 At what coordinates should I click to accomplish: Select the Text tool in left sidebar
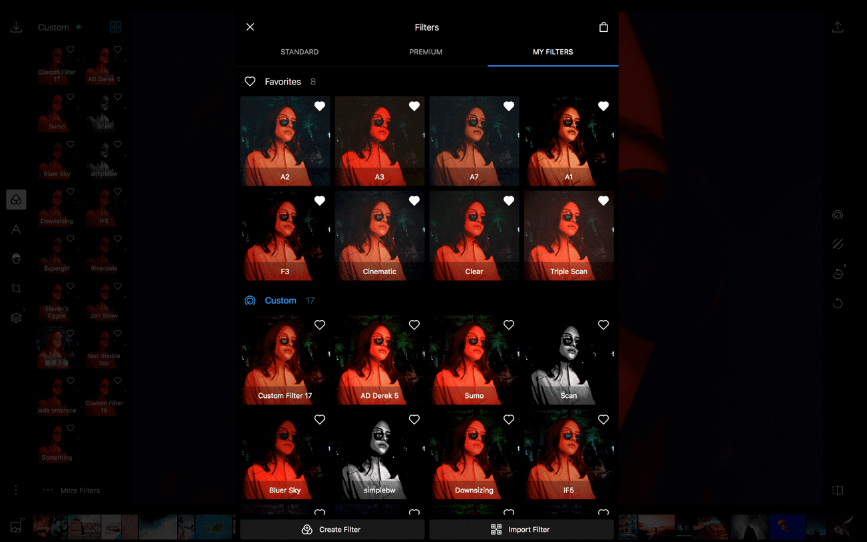coord(16,229)
